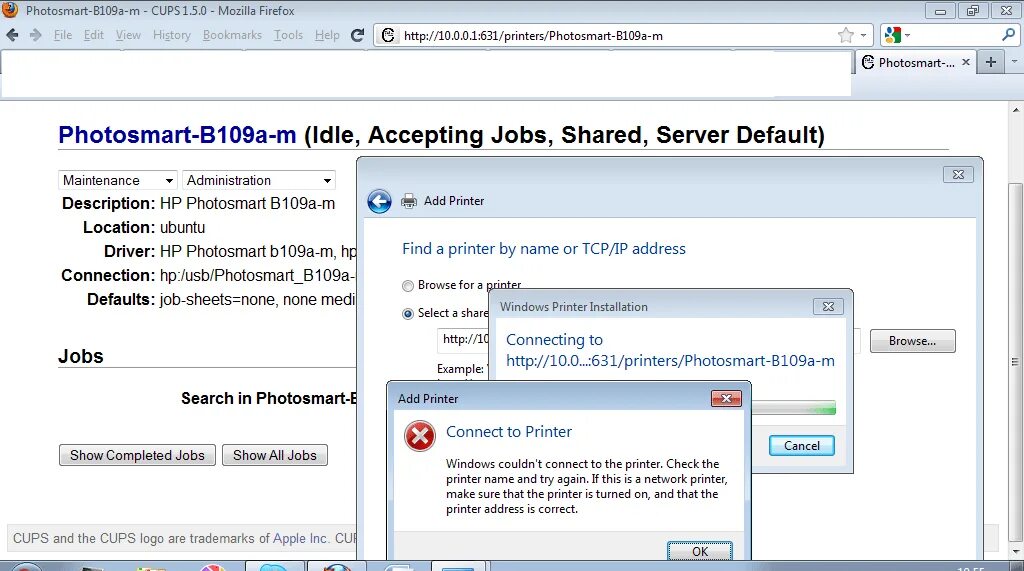The width and height of the screenshot is (1024, 571).
Task: Open the View menu
Action: [x=128, y=35]
